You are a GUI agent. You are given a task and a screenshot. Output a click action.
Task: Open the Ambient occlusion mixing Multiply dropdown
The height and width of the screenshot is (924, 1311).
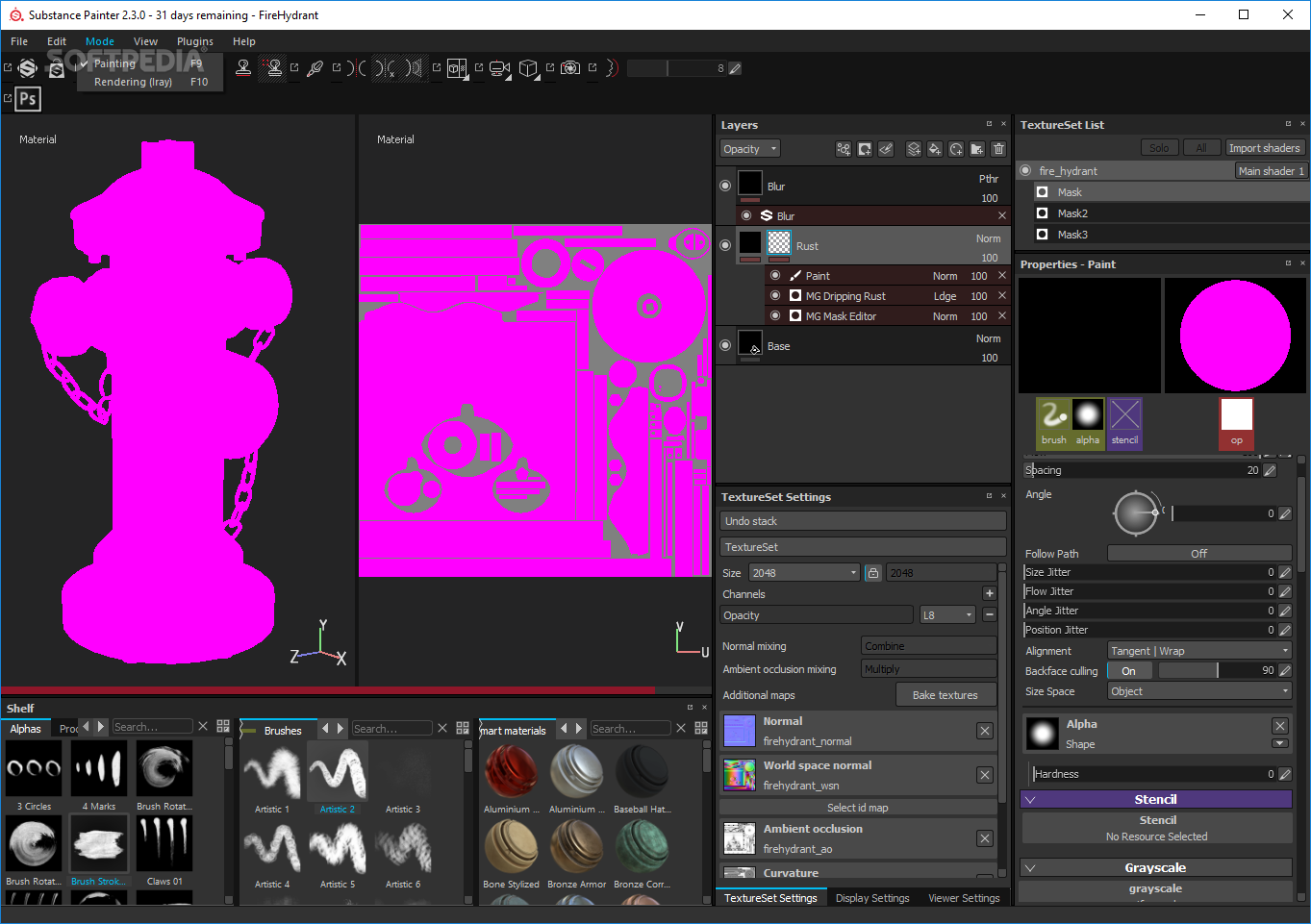point(928,669)
